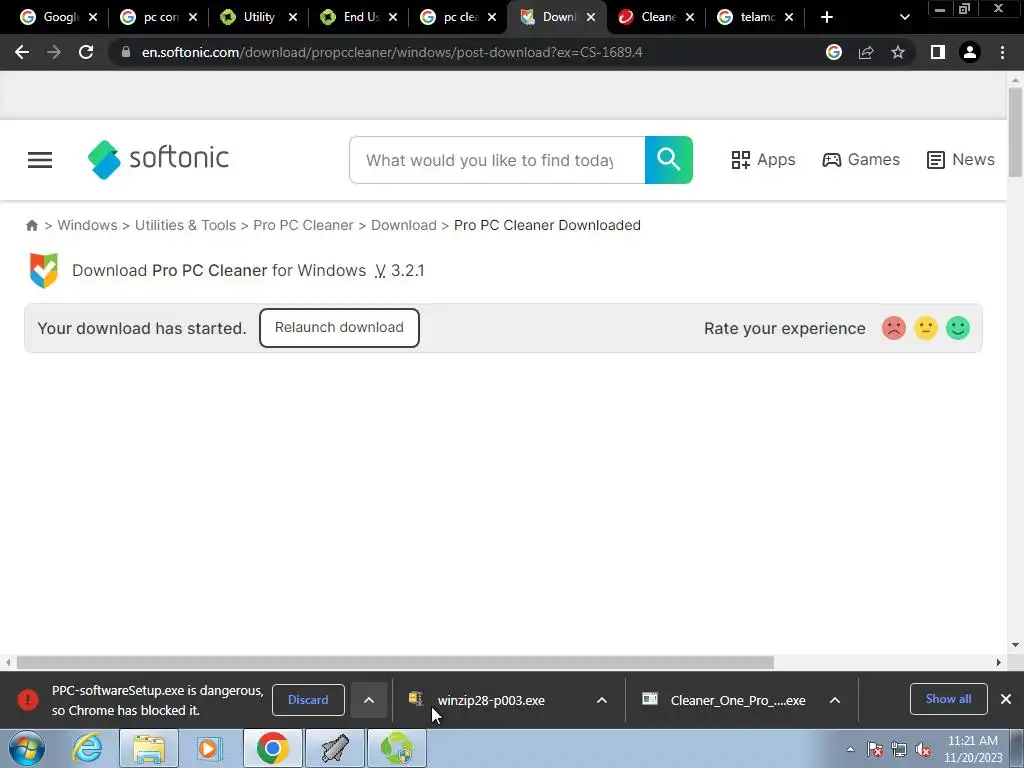
Task: Click Pro PC Cleaner shield icon
Action: (x=44, y=270)
